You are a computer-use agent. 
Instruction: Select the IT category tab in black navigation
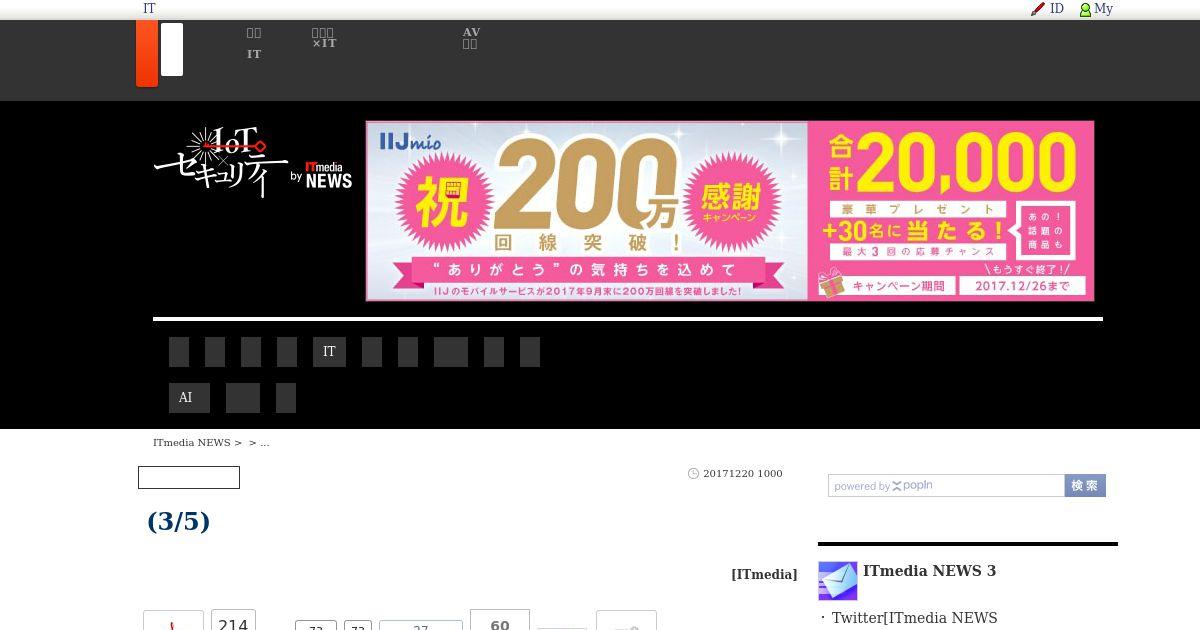(329, 352)
